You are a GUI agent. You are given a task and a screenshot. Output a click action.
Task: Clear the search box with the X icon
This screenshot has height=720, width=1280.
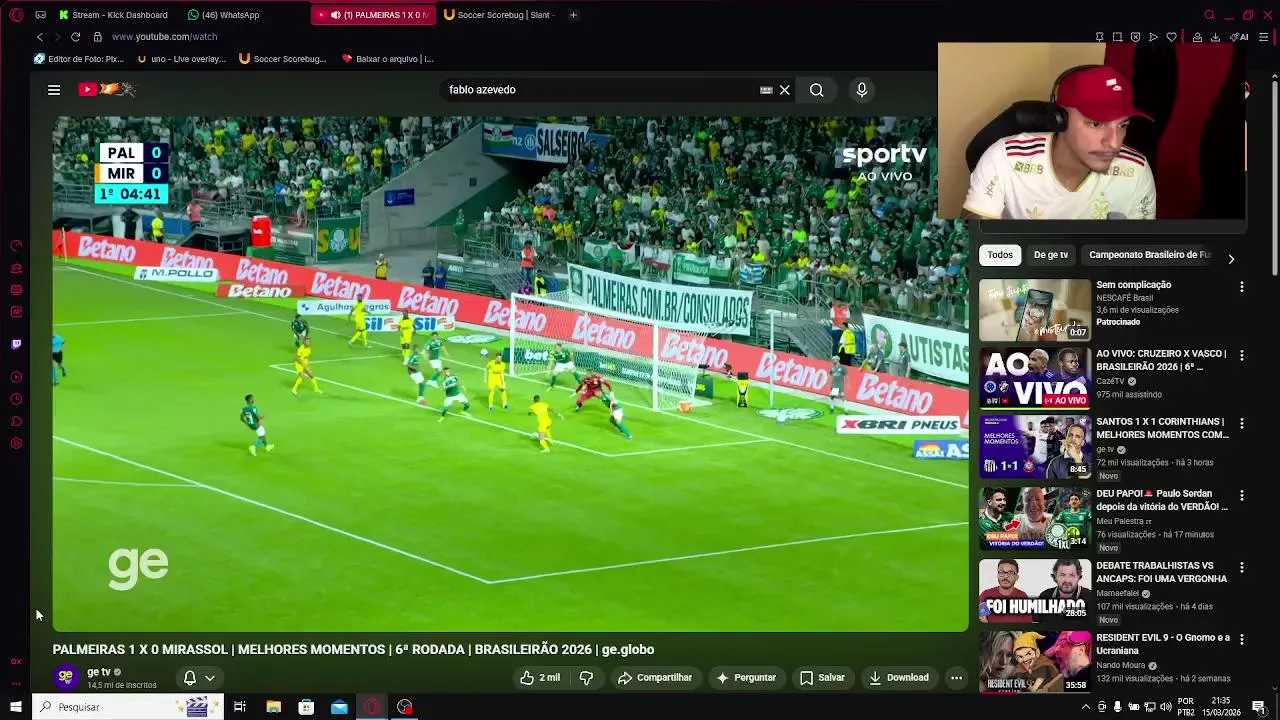click(x=785, y=90)
